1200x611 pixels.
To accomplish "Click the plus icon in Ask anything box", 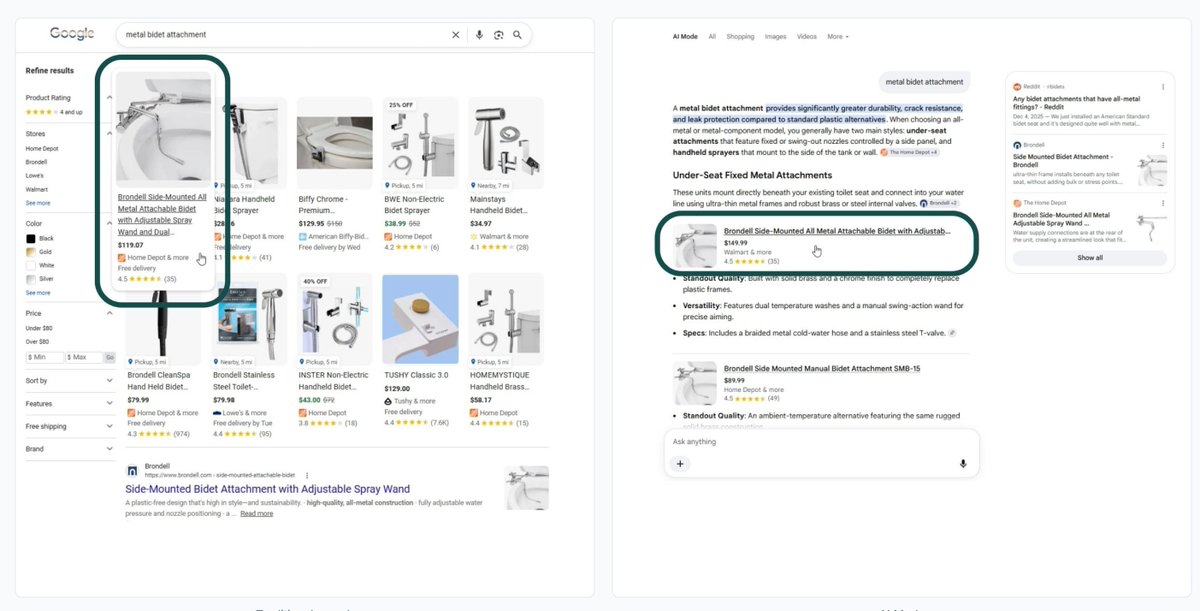I will click(680, 464).
